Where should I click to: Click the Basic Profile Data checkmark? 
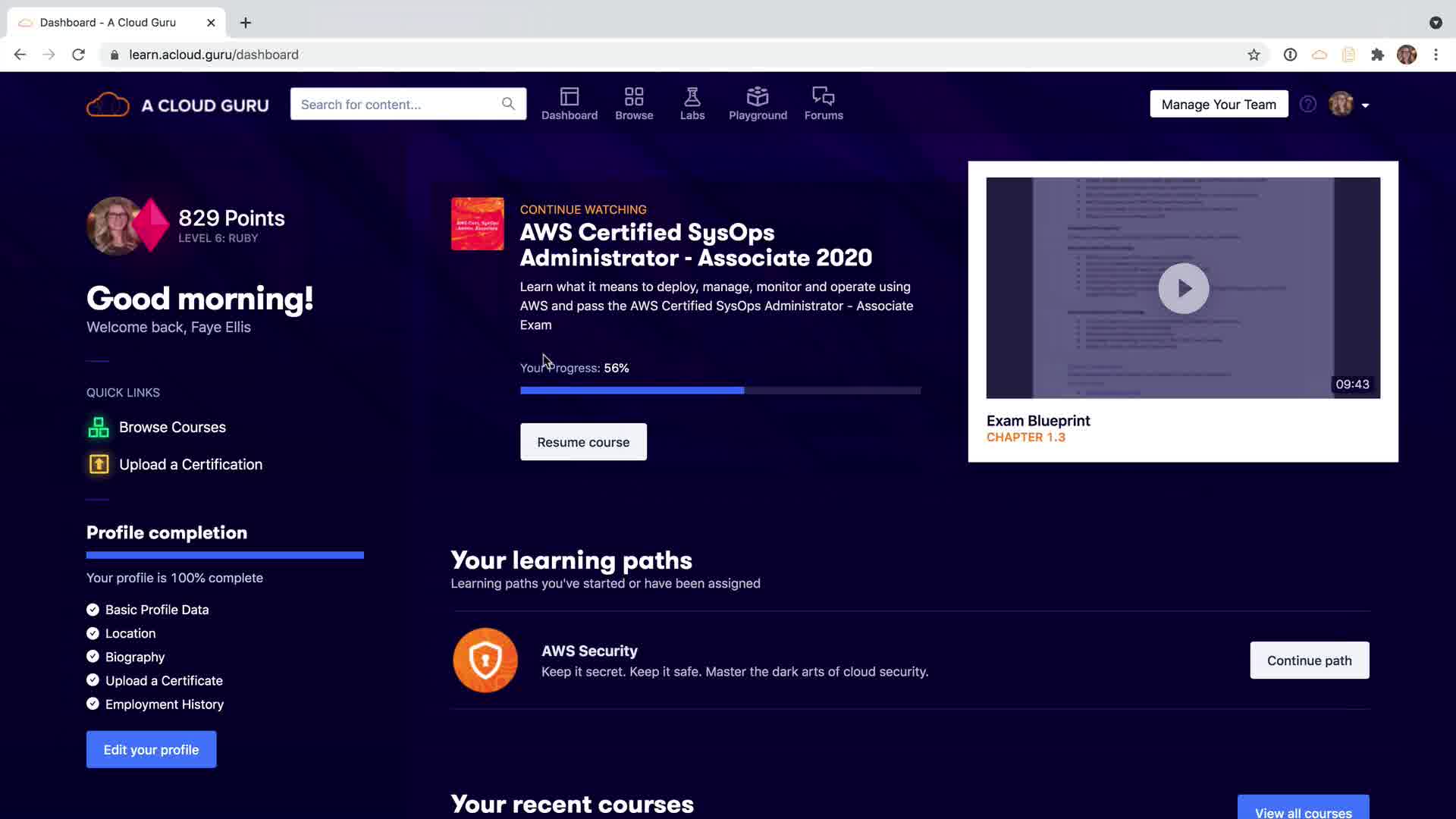[93, 610]
